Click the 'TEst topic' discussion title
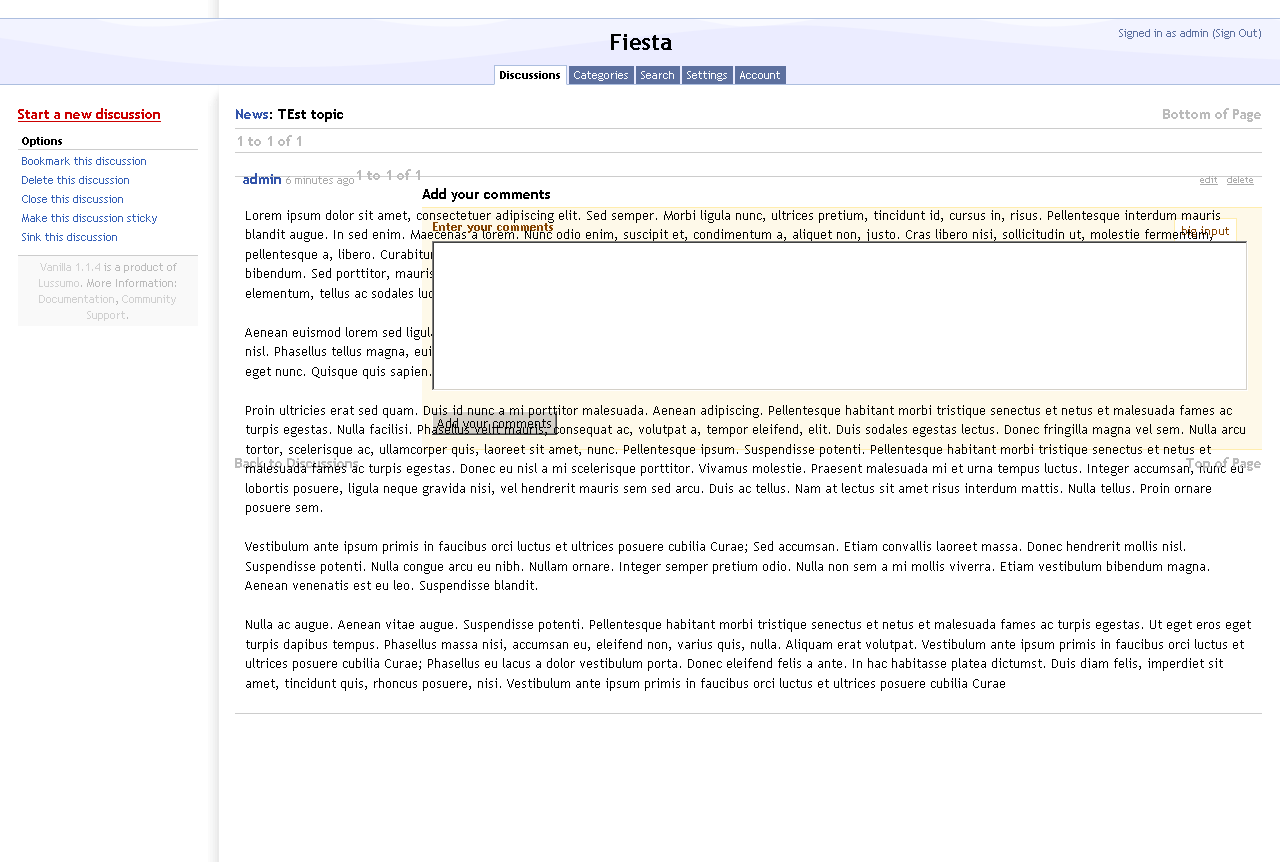 pyautogui.click(x=310, y=114)
